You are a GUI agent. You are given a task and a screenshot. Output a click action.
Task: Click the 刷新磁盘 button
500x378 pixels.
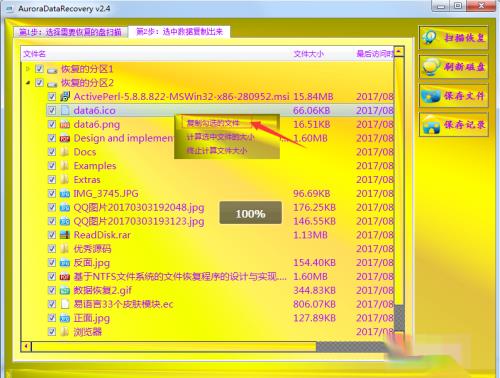tap(454, 67)
